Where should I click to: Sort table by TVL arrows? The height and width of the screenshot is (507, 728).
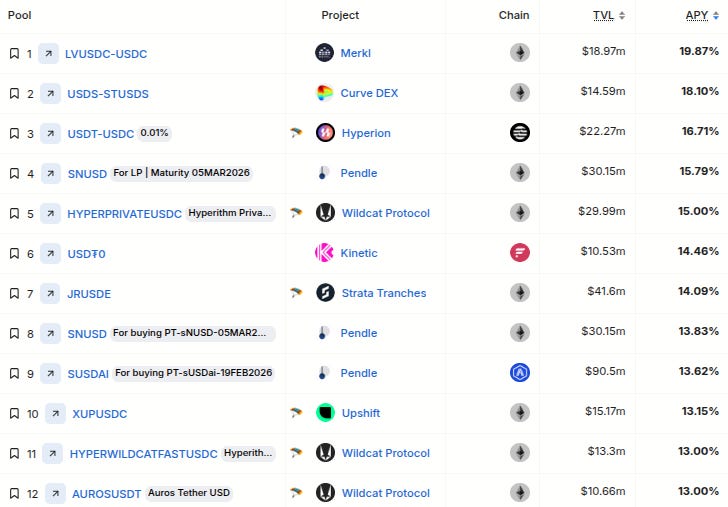[x=622, y=15]
